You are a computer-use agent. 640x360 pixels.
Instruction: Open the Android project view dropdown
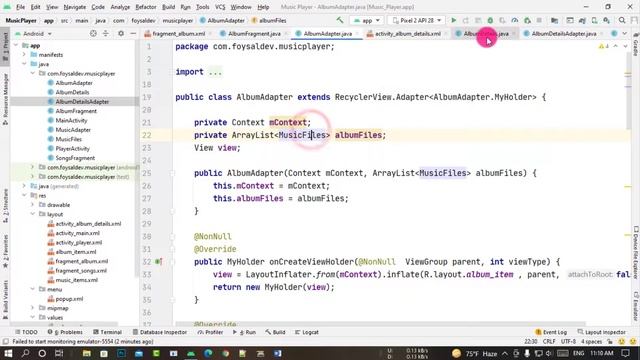click(x=33, y=33)
